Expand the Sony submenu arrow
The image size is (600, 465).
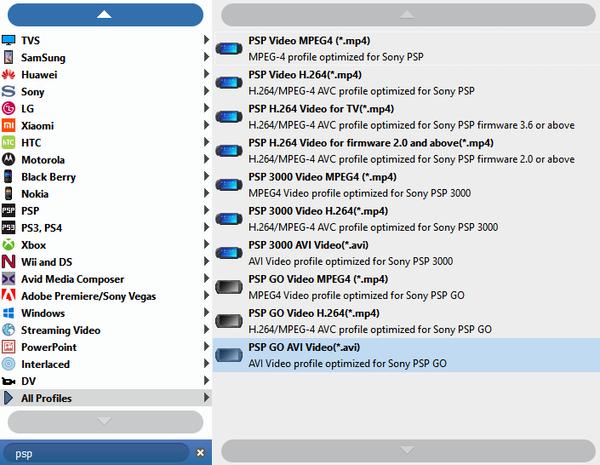(206, 91)
